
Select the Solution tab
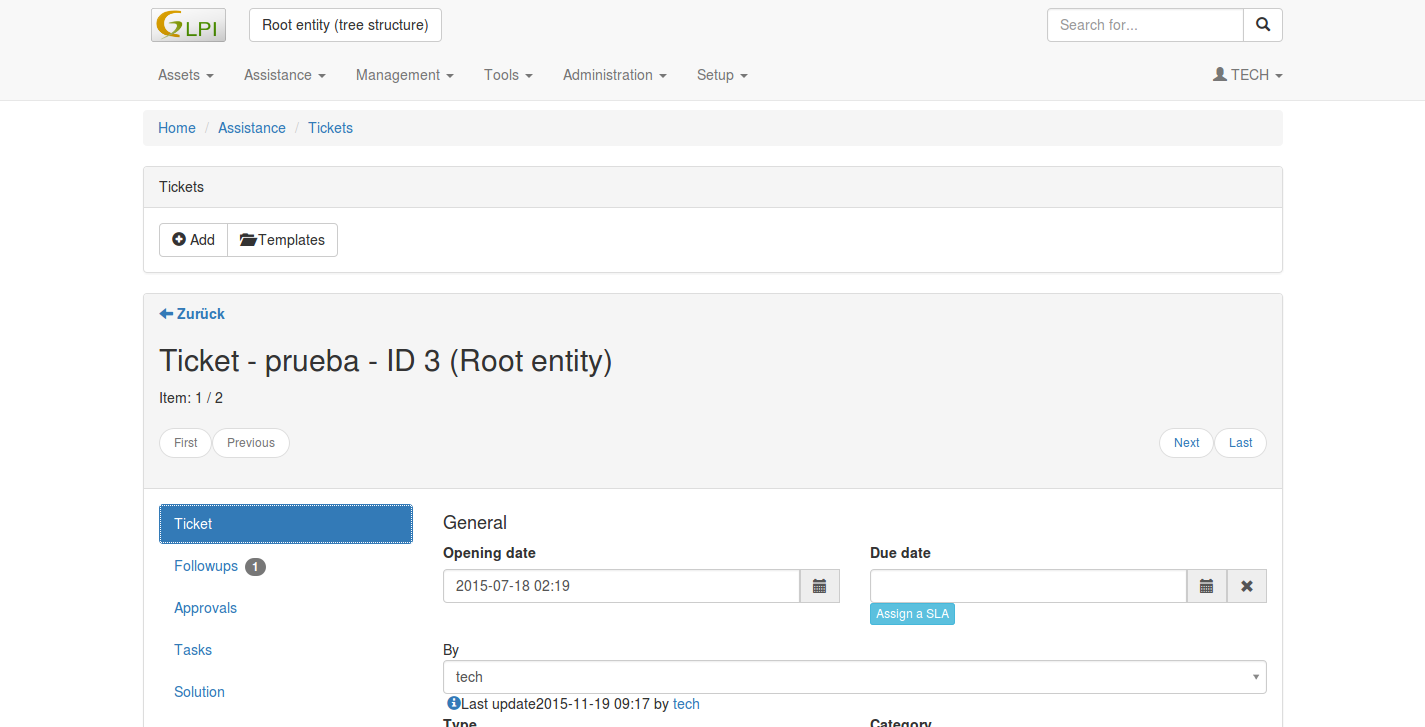coord(199,692)
